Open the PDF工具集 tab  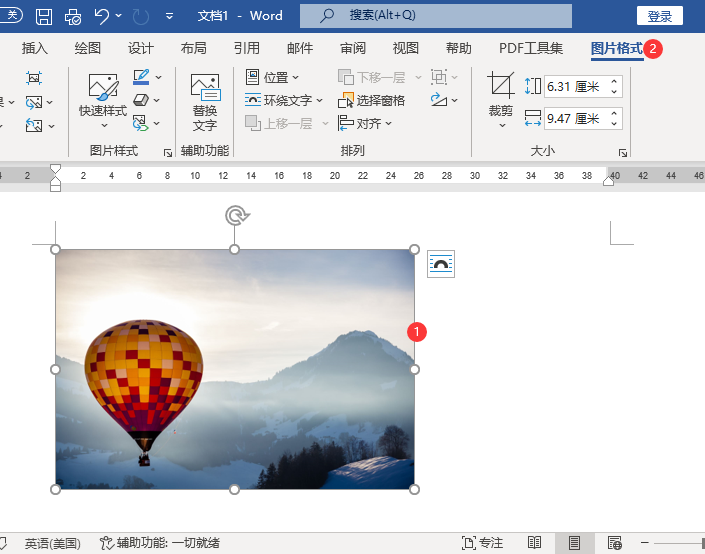tap(531, 48)
